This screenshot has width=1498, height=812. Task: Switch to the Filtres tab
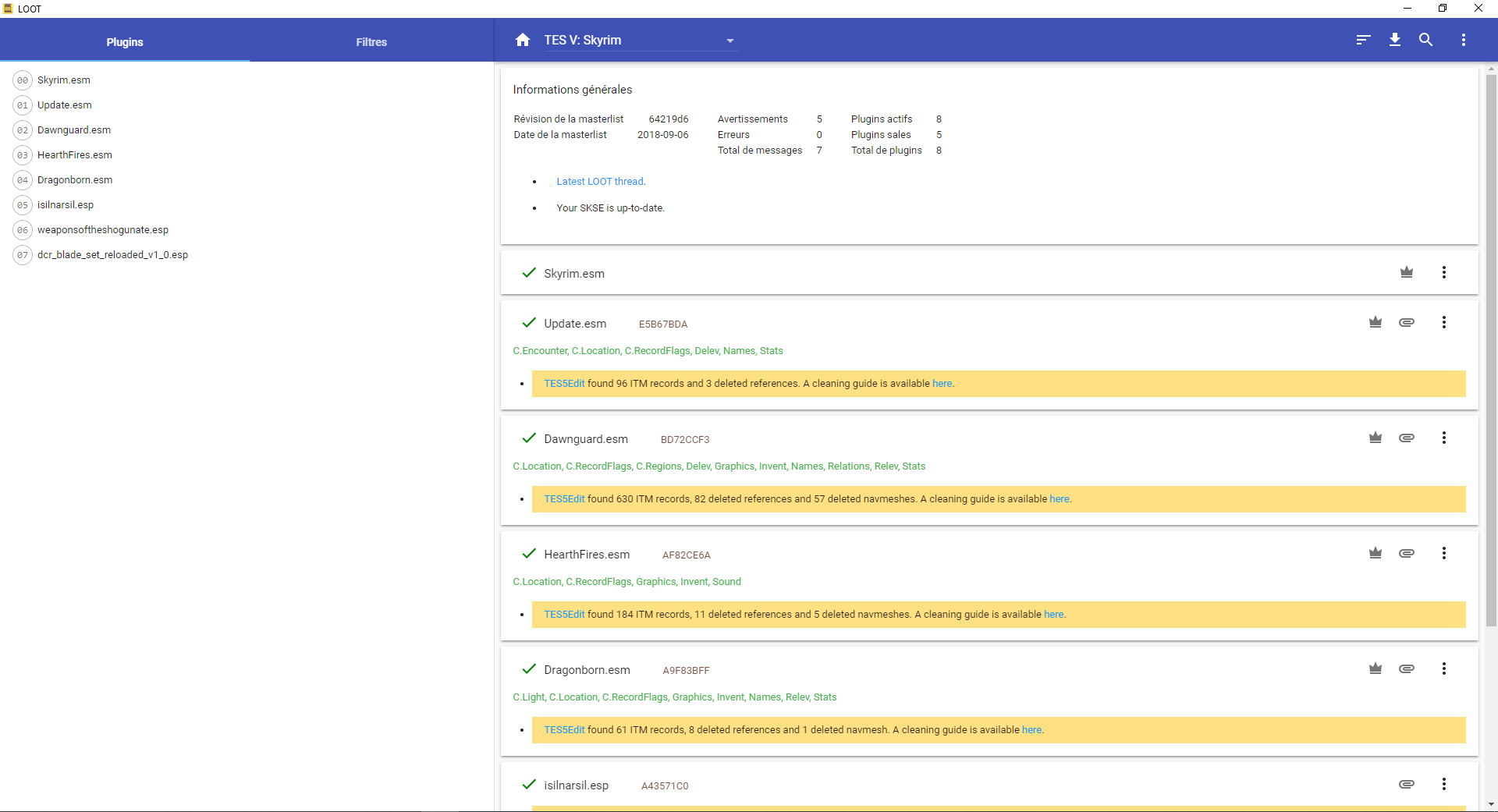(371, 42)
